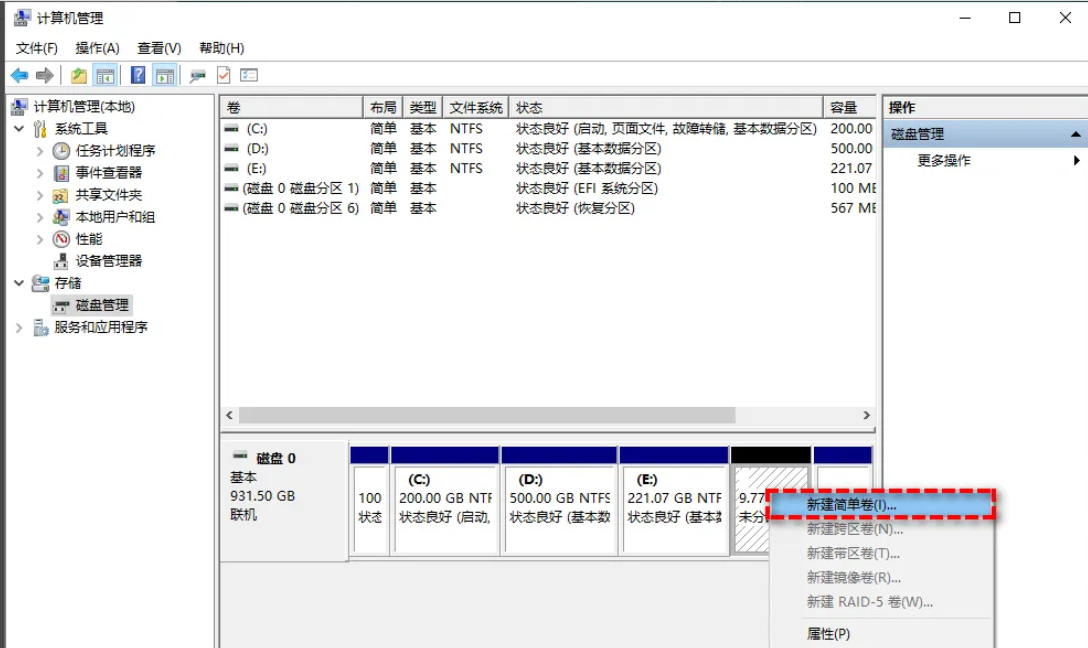Click the toolbar icon after the checkmark
Screen dimensions: 1088x648
[249, 75]
